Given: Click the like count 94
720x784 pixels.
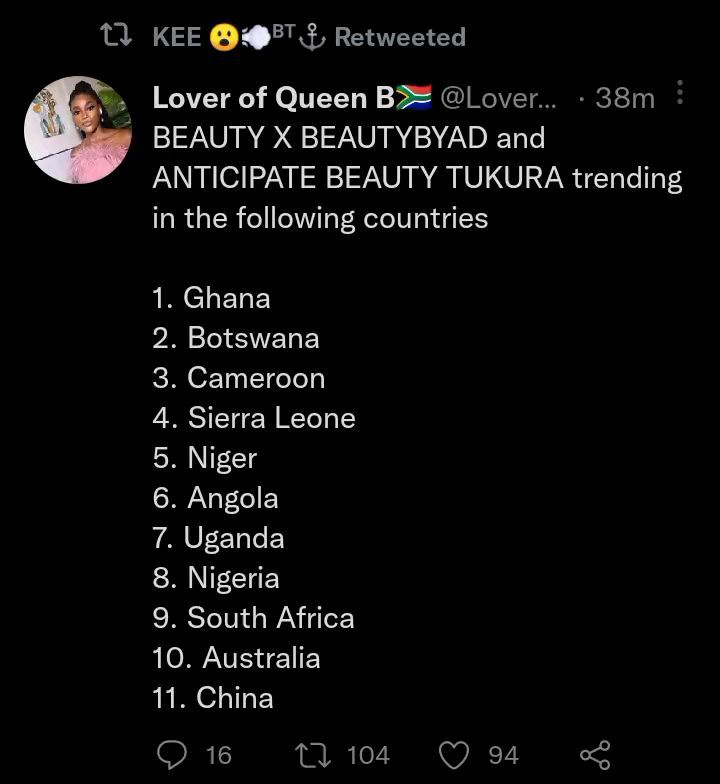Looking at the screenshot, I should (x=503, y=754).
